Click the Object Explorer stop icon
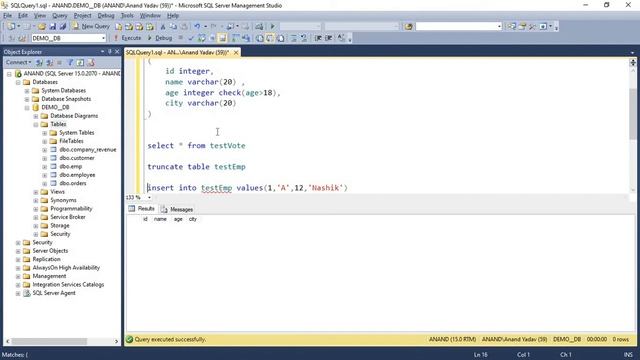The height and width of the screenshot is (360, 640). pyautogui.click(x=59, y=62)
